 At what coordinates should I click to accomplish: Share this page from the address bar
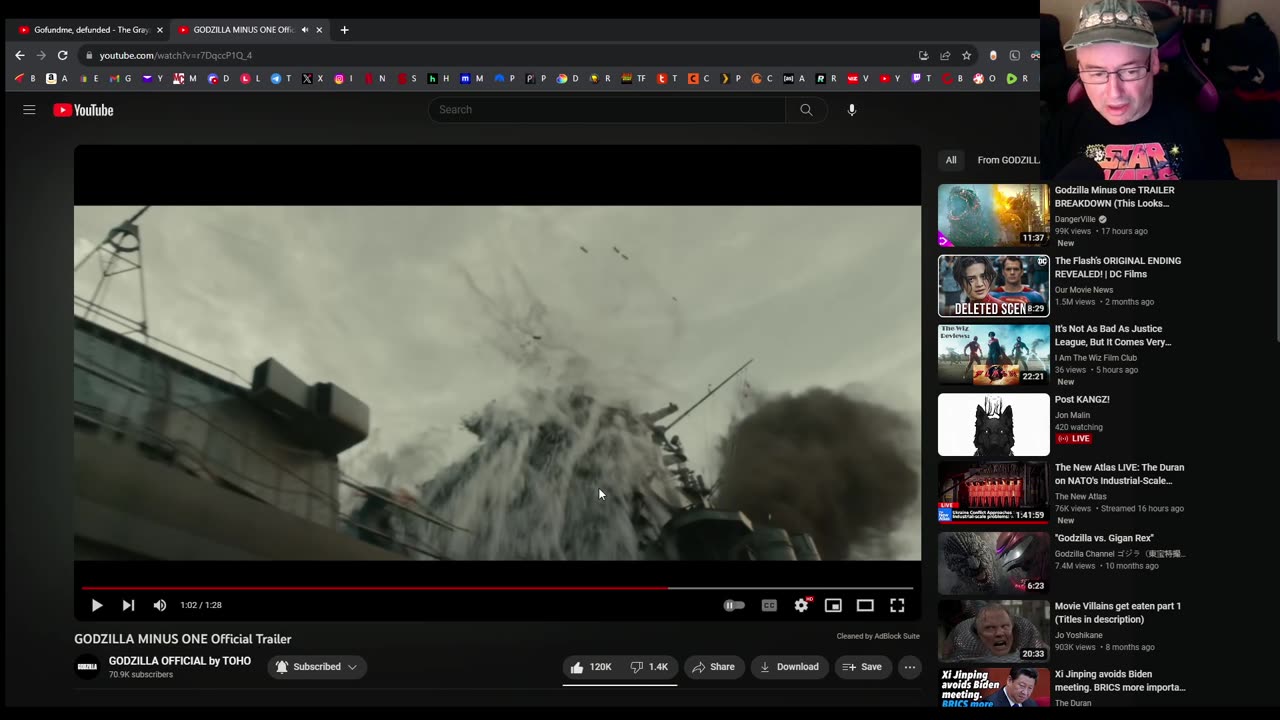tap(944, 55)
